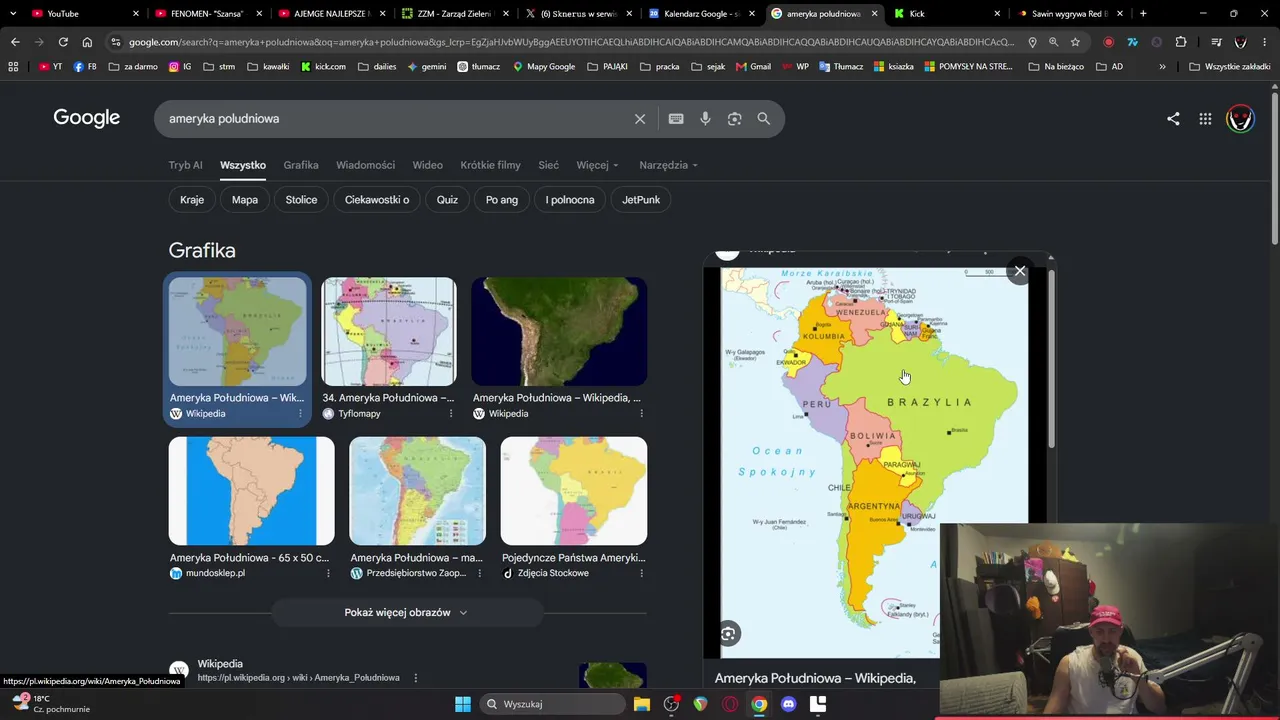Open the Lens search icon on the preview image
The image size is (1280, 720).
729,633
